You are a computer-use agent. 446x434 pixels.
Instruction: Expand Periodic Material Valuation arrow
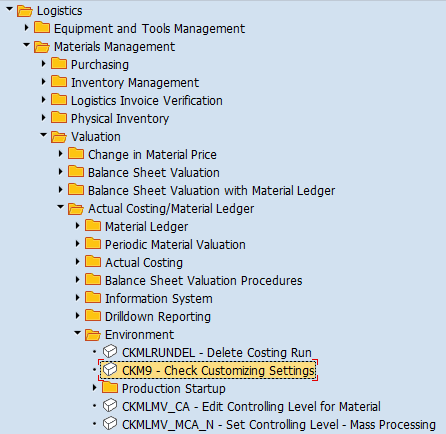click(x=78, y=243)
